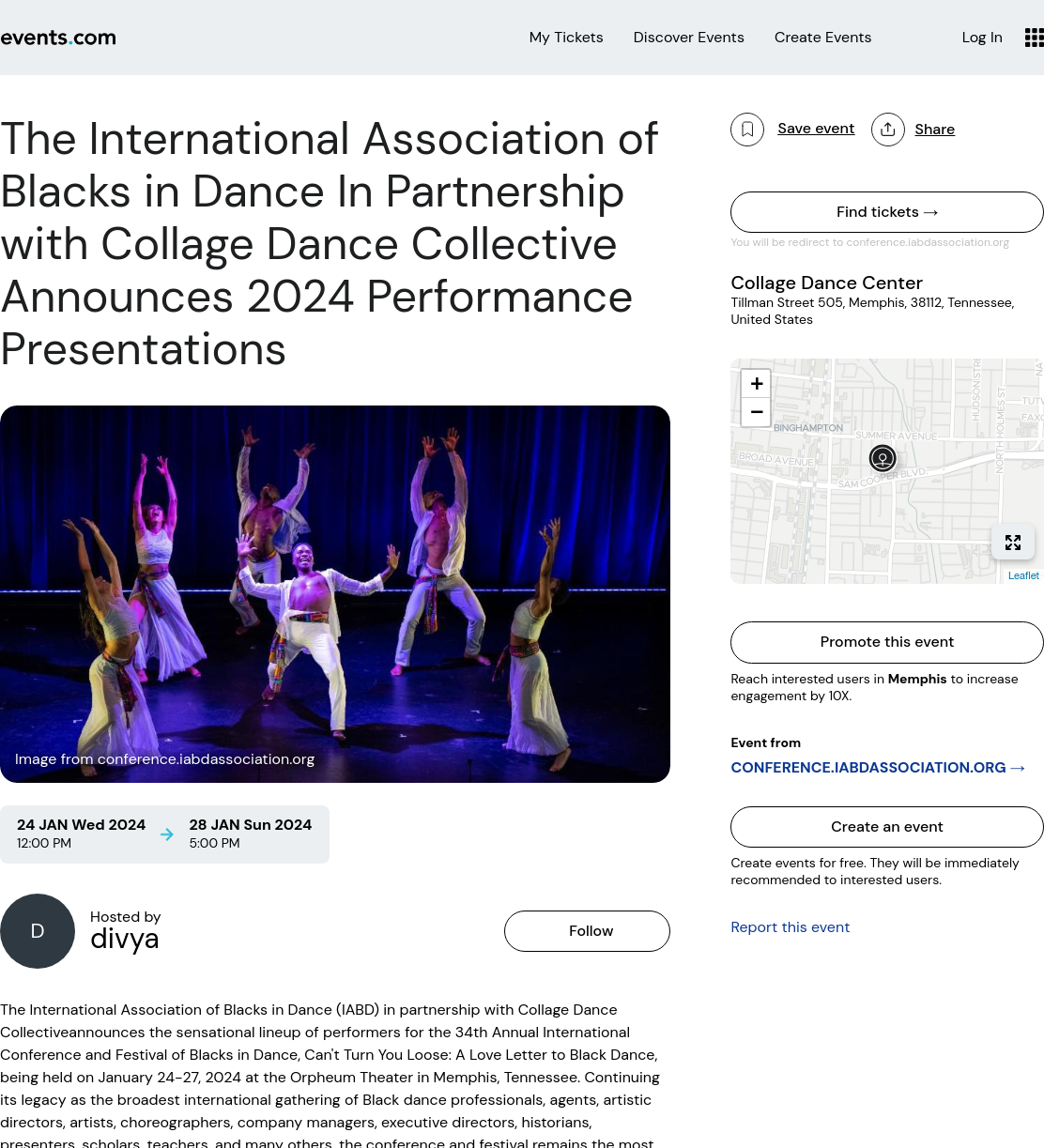1044x1148 pixels.
Task: Click the dance performance event image
Action: [335, 594]
